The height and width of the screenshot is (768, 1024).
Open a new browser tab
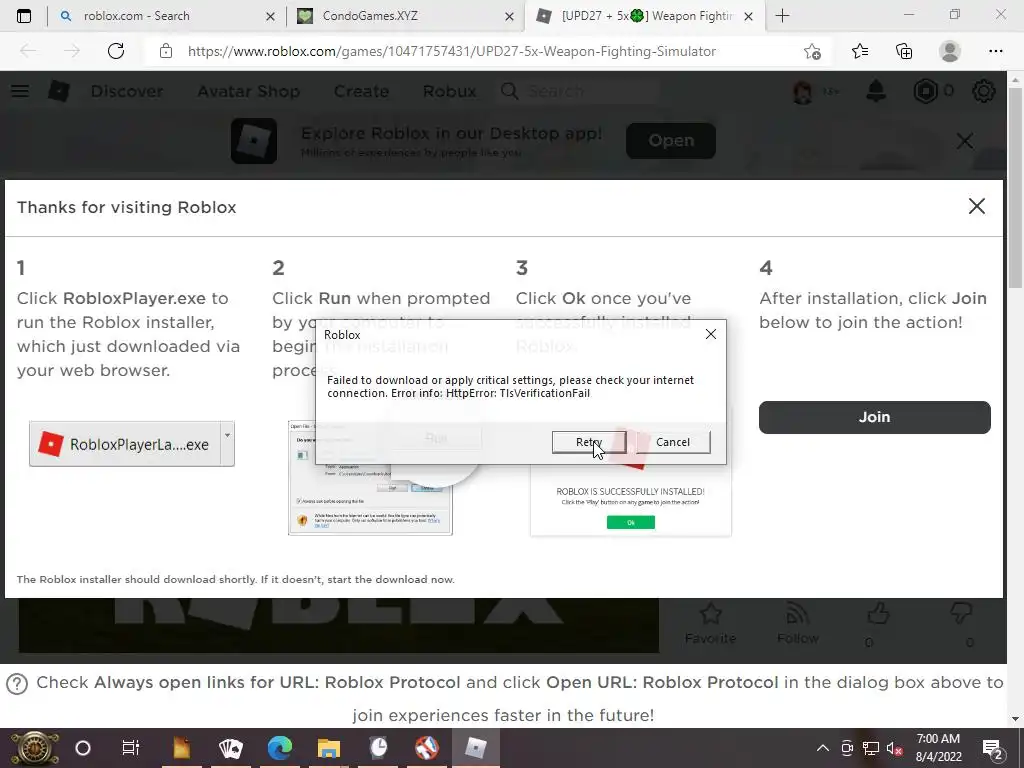[782, 16]
